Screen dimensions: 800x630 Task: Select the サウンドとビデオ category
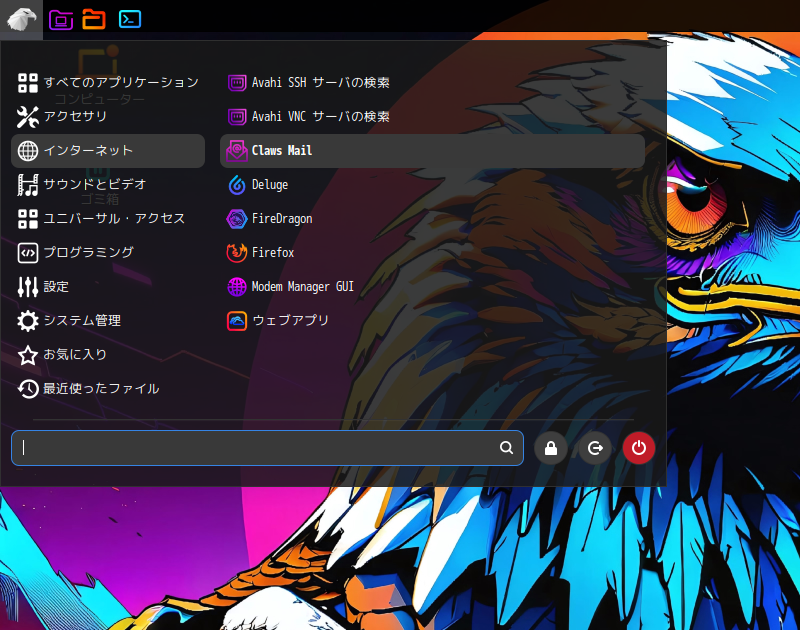[108, 185]
